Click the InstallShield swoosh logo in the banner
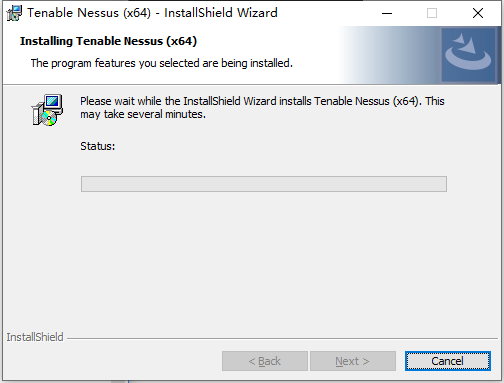 468,55
